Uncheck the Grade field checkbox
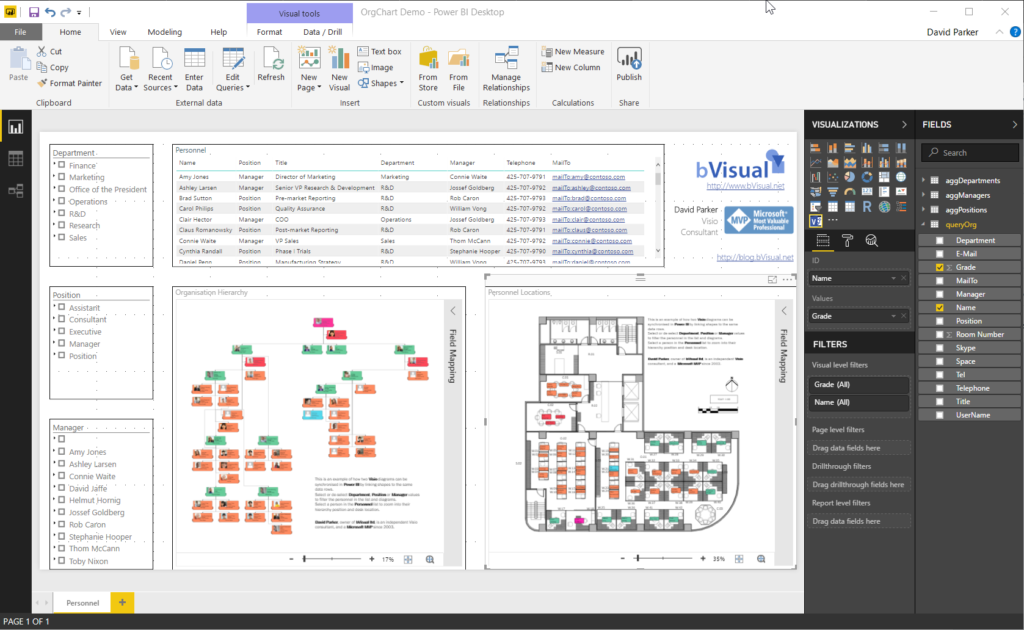 [x=941, y=267]
